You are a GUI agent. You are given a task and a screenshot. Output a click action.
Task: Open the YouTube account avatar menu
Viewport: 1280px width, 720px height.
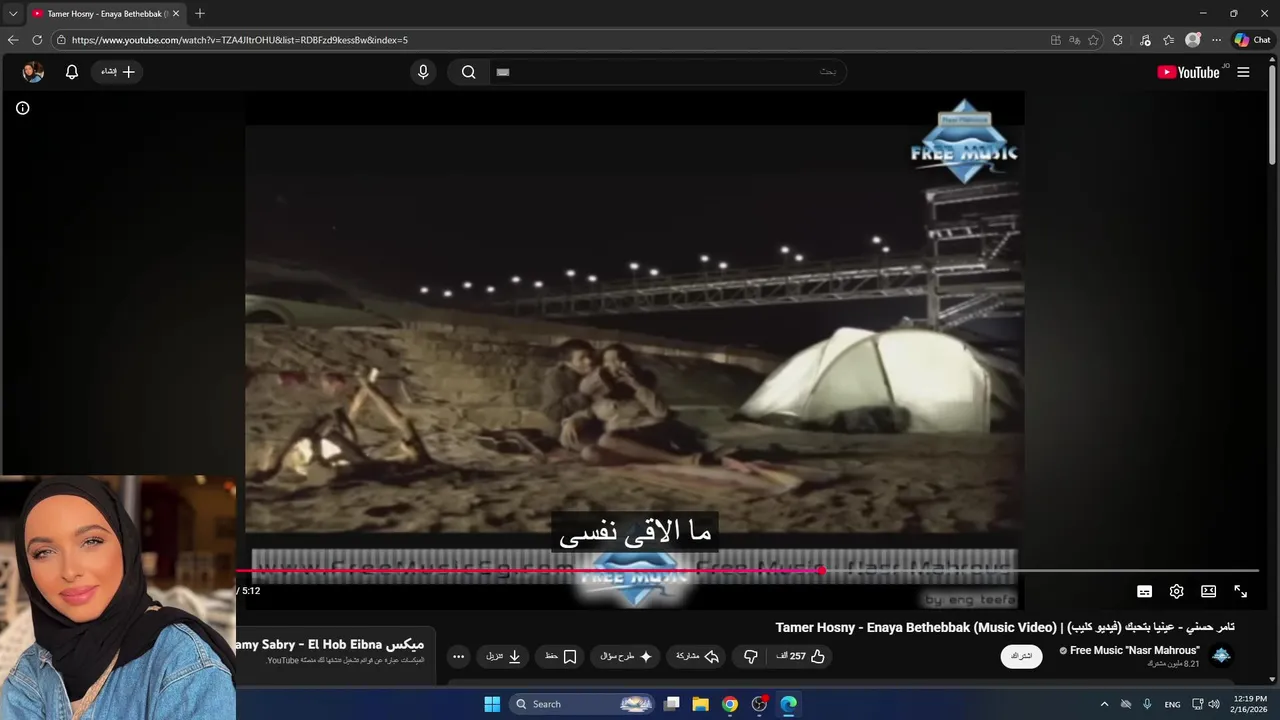point(33,72)
